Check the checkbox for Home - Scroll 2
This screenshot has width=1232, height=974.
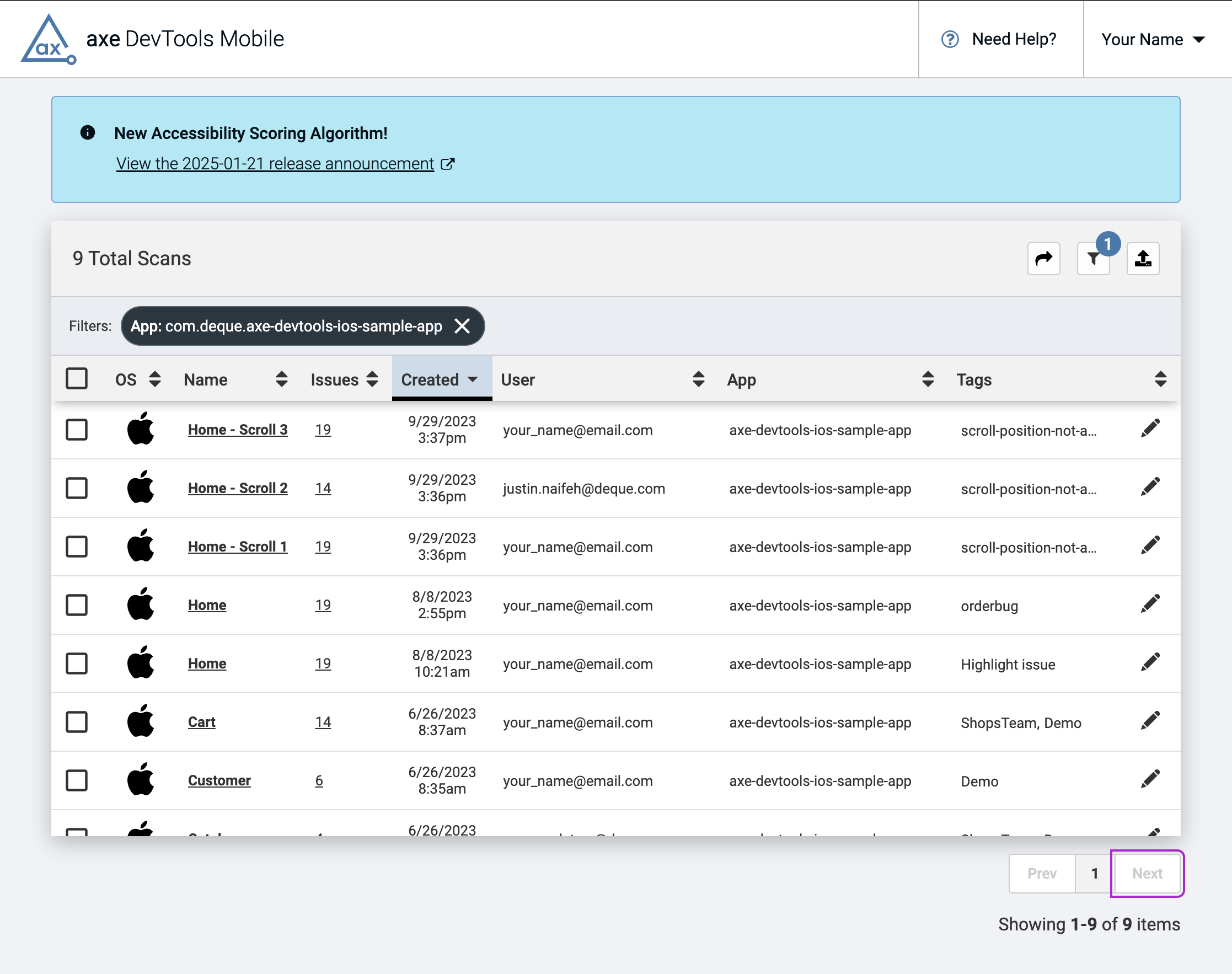[77, 488]
